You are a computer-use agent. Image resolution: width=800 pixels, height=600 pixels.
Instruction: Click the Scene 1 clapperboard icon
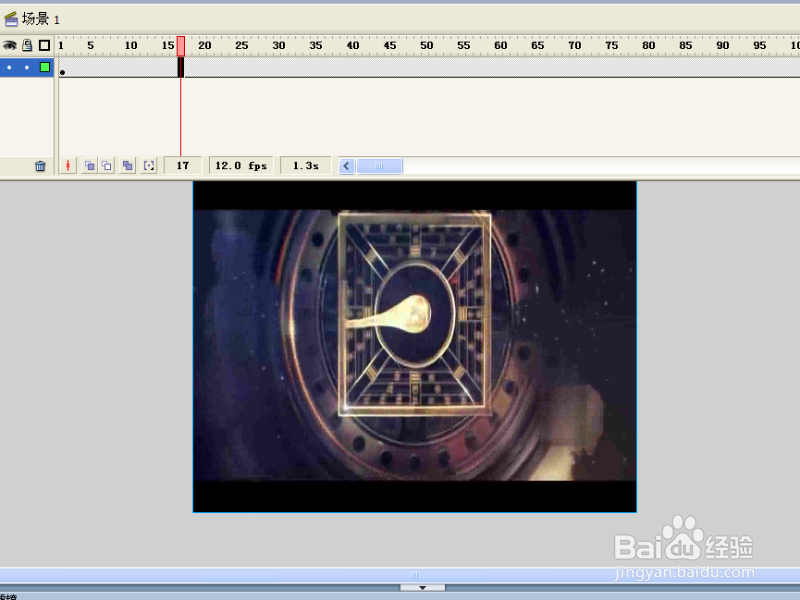[x=11, y=19]
